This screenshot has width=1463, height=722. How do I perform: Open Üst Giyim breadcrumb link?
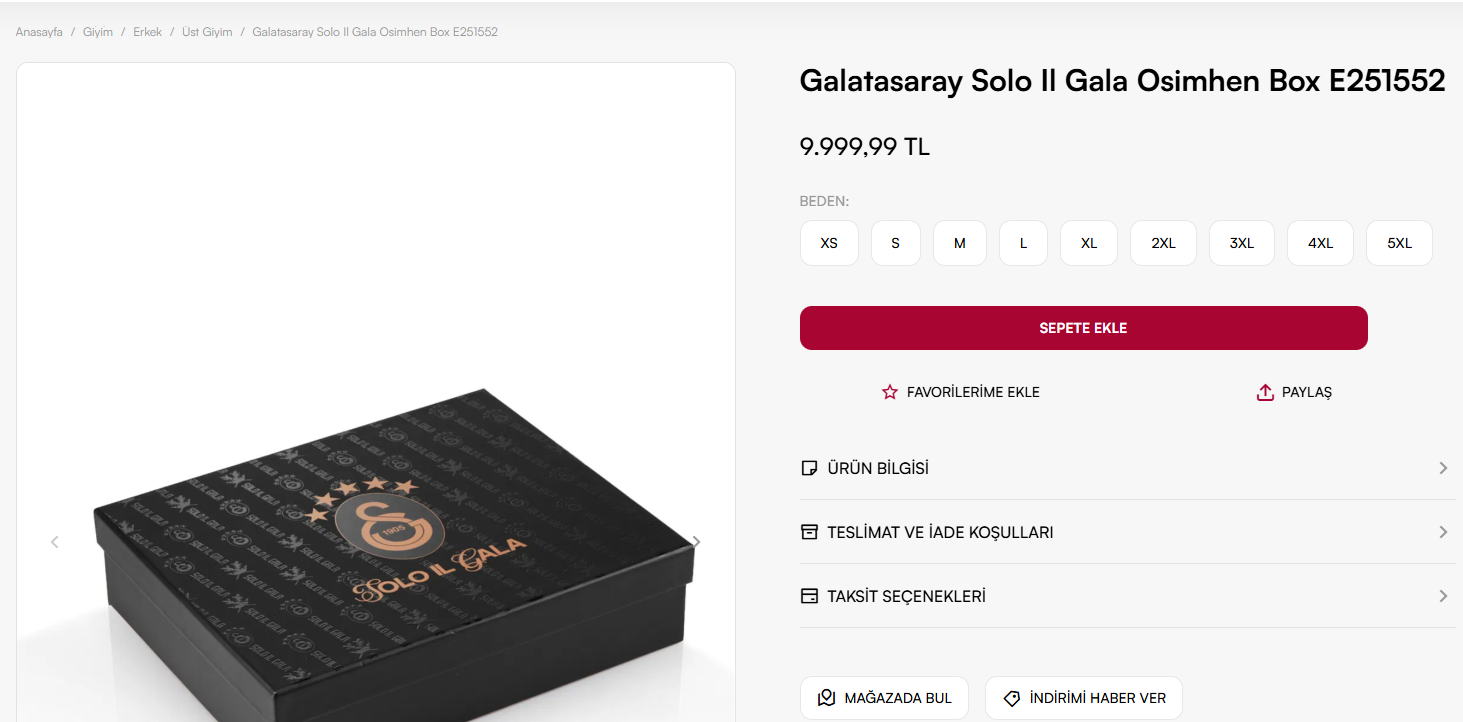click(207, 32)
